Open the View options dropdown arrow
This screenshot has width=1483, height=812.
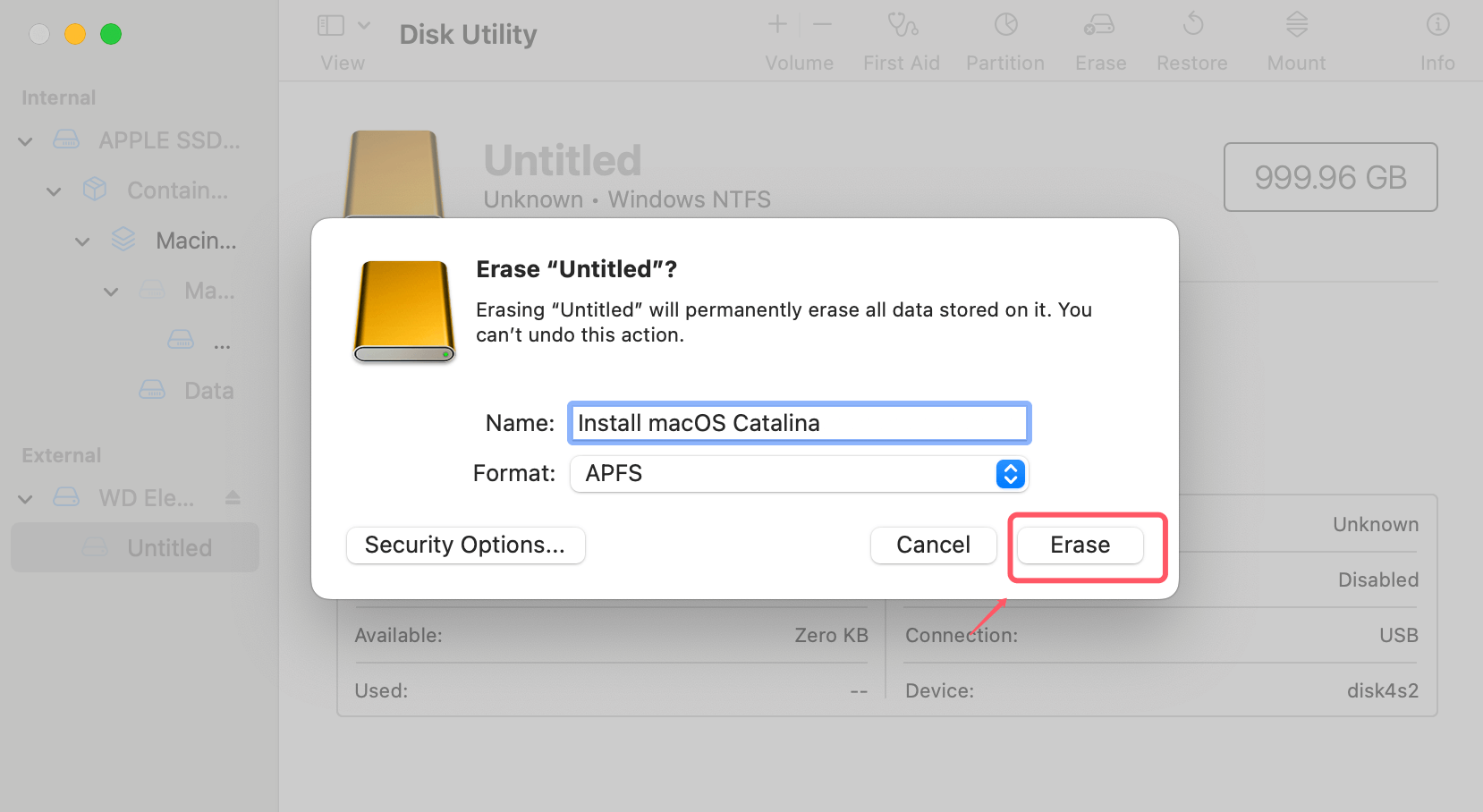(363, 24)
